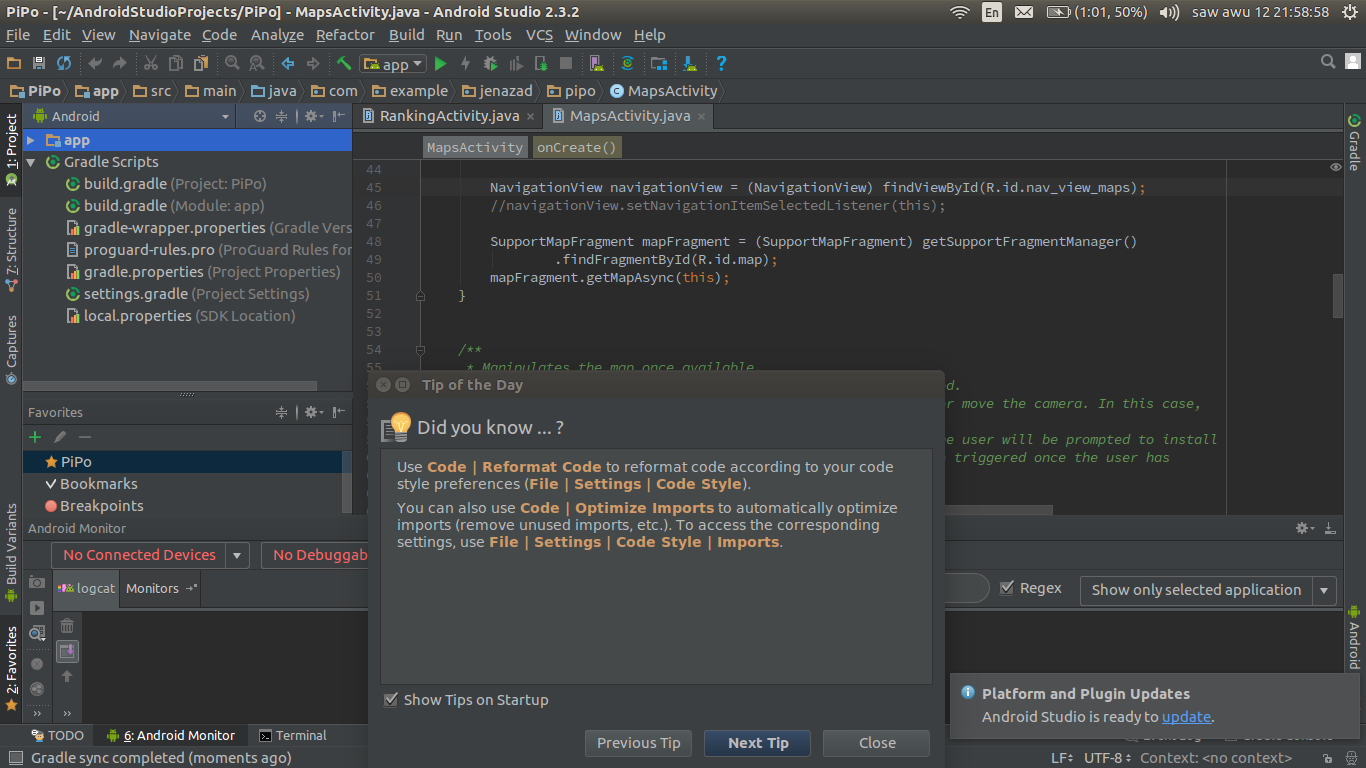Click the Synchronize icon in the toolbar

[64, 63]
